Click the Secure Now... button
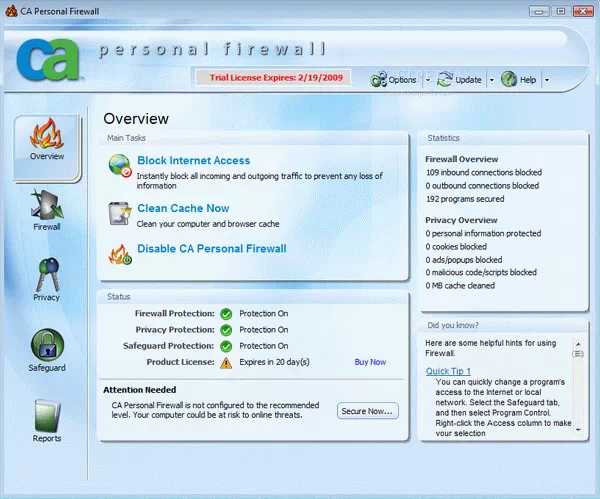Viewport: 600px width, 499px height. [x=367, y=411]
